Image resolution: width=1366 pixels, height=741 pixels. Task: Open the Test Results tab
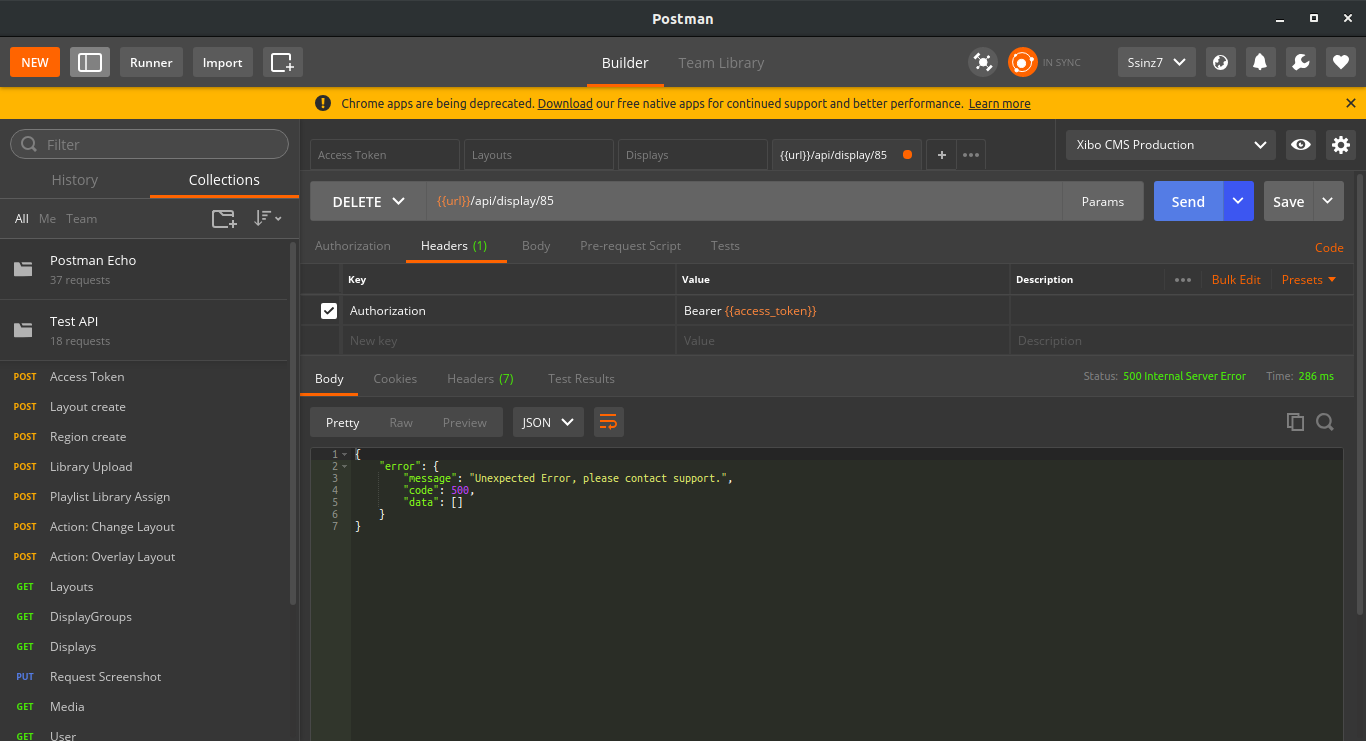581,378
